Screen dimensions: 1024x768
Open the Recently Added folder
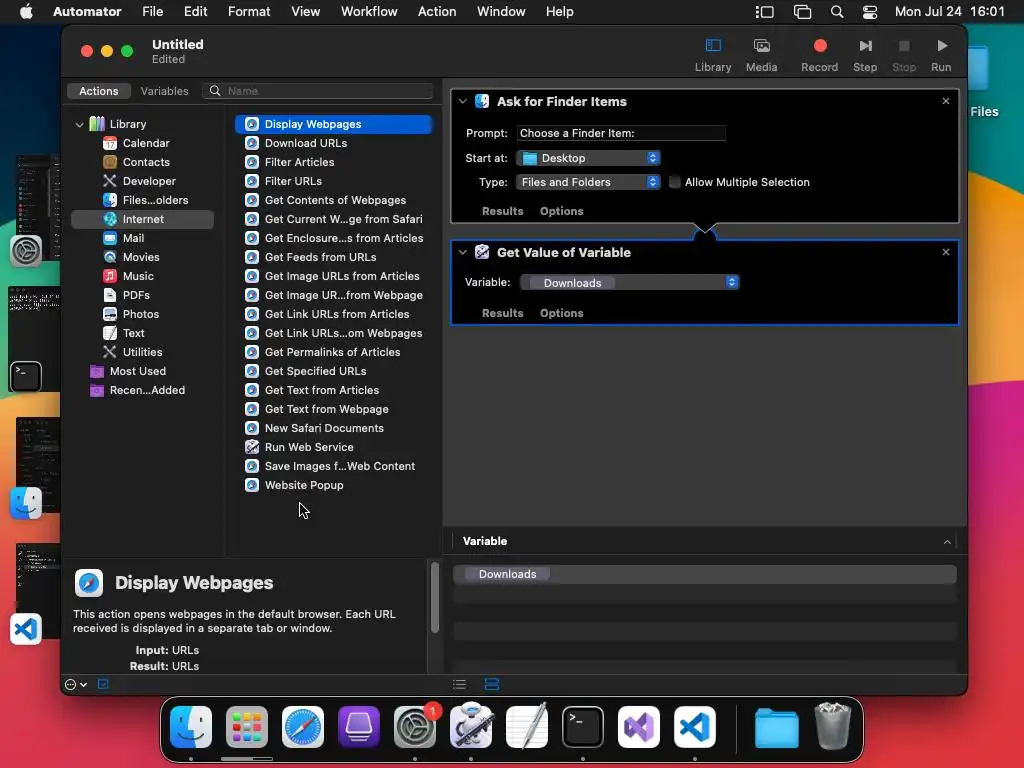(x=147, y=390)
